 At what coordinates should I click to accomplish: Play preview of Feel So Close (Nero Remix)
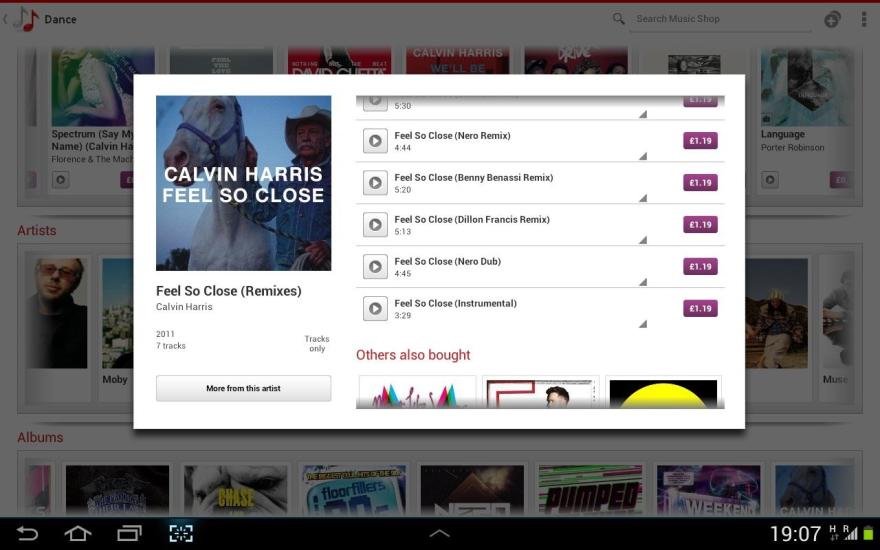coord(375,141)
